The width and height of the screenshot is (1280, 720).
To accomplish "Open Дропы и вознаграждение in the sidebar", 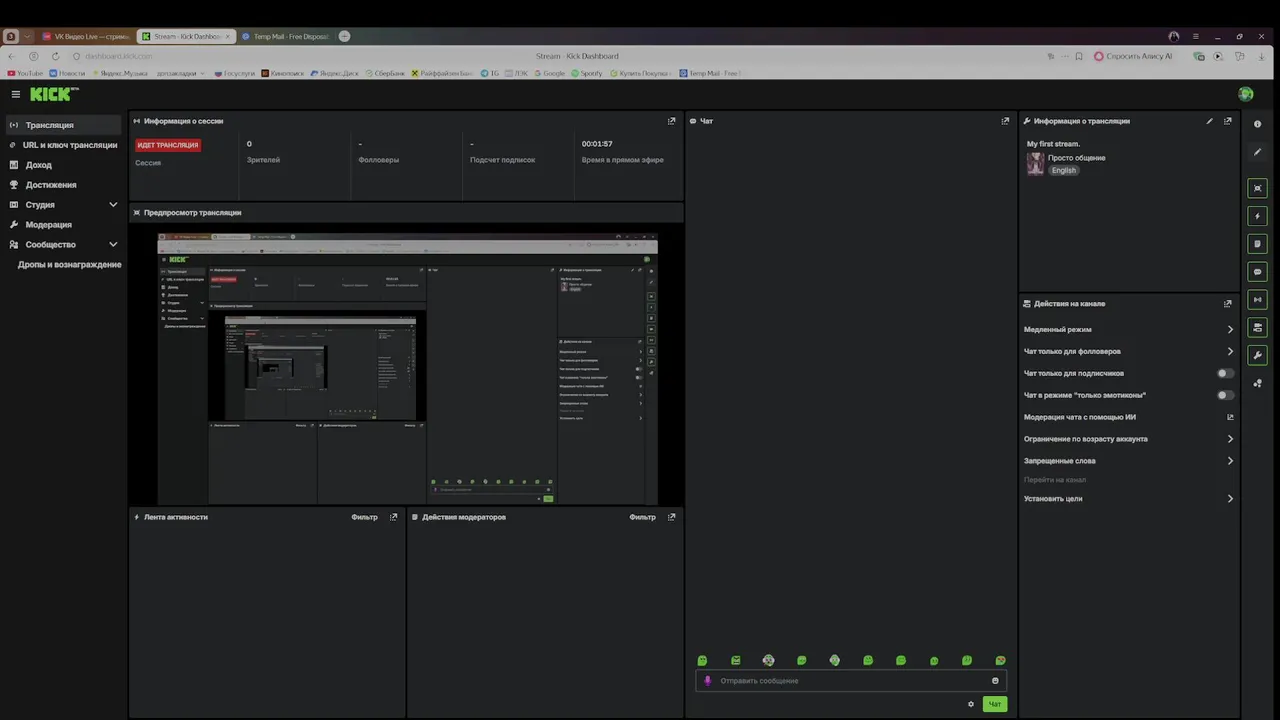I will pyautogui.click(x=69, y=264).
